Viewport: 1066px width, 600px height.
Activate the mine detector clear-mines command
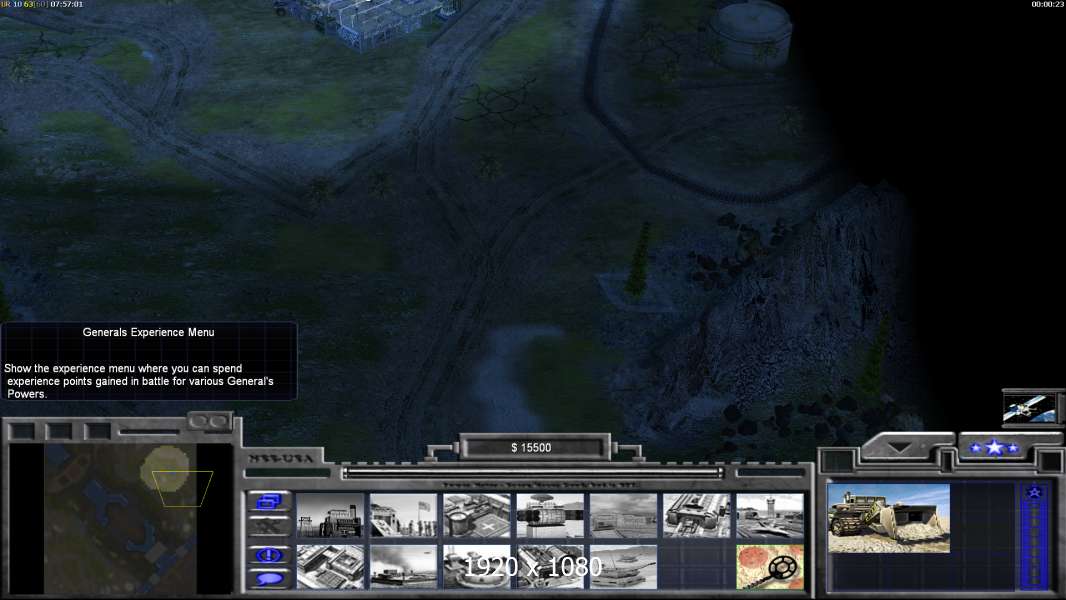[x=770, y=567]
